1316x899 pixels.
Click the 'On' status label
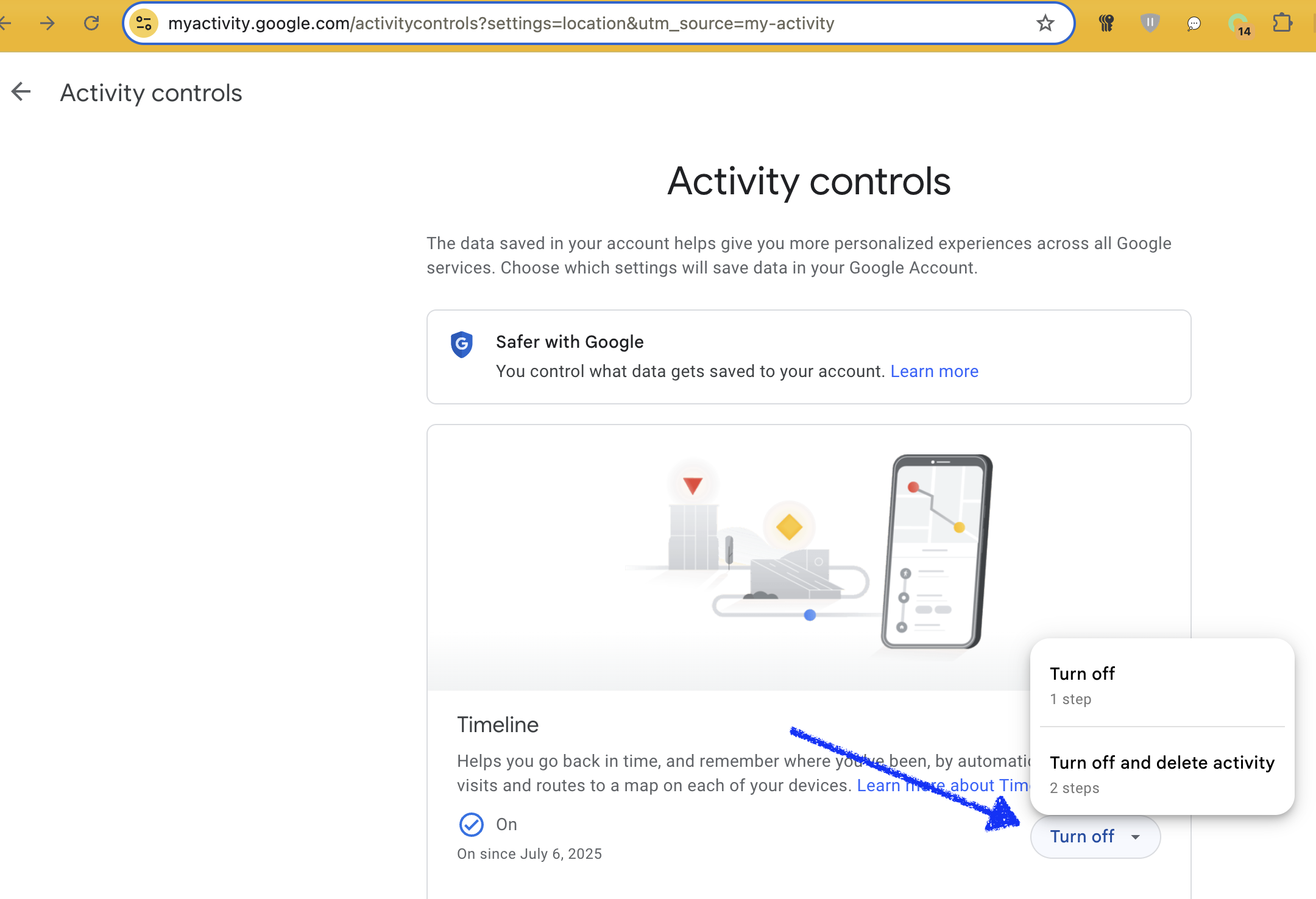[x=506, y=825]
